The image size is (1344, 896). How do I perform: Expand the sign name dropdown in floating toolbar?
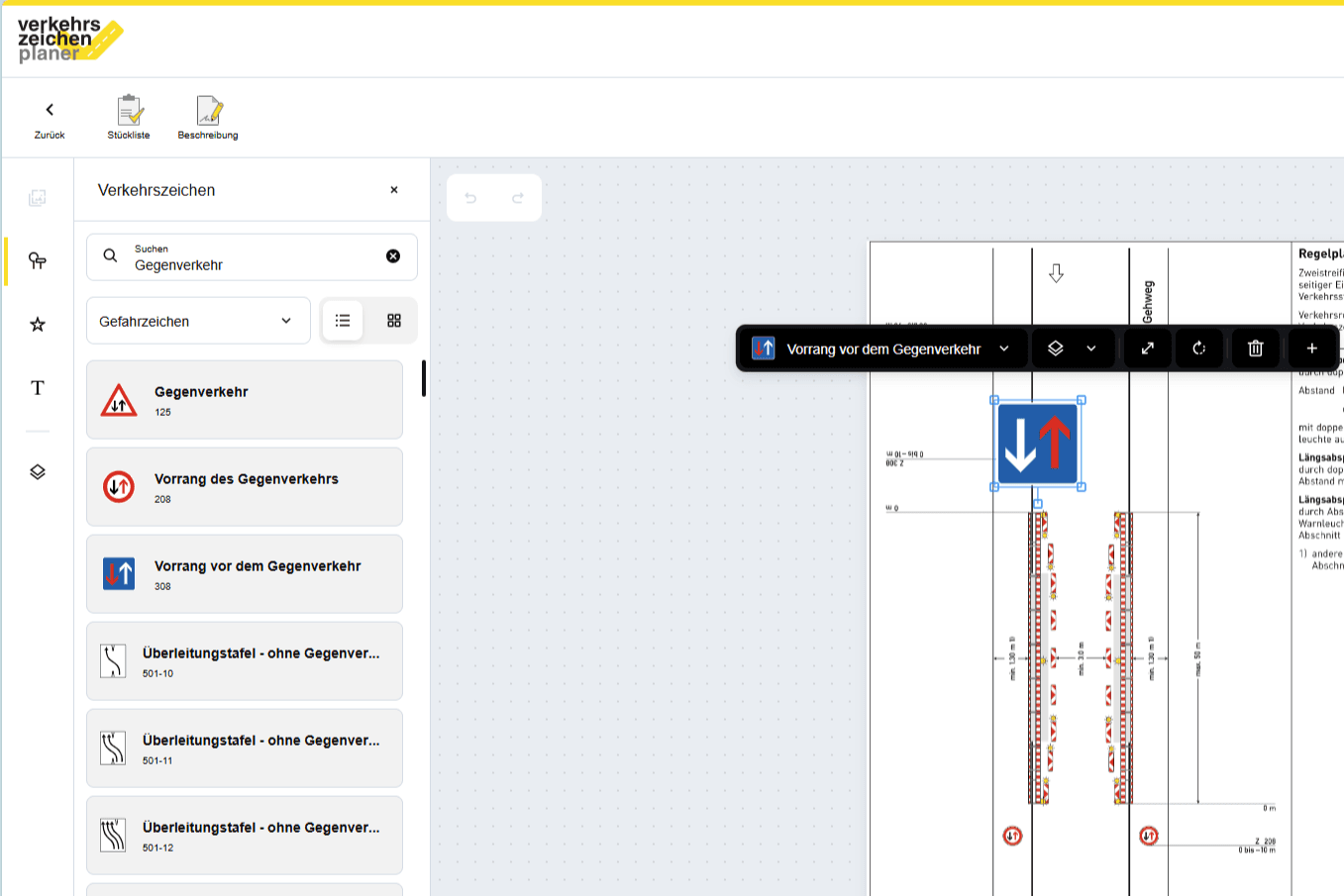[x=1004, y=348]
